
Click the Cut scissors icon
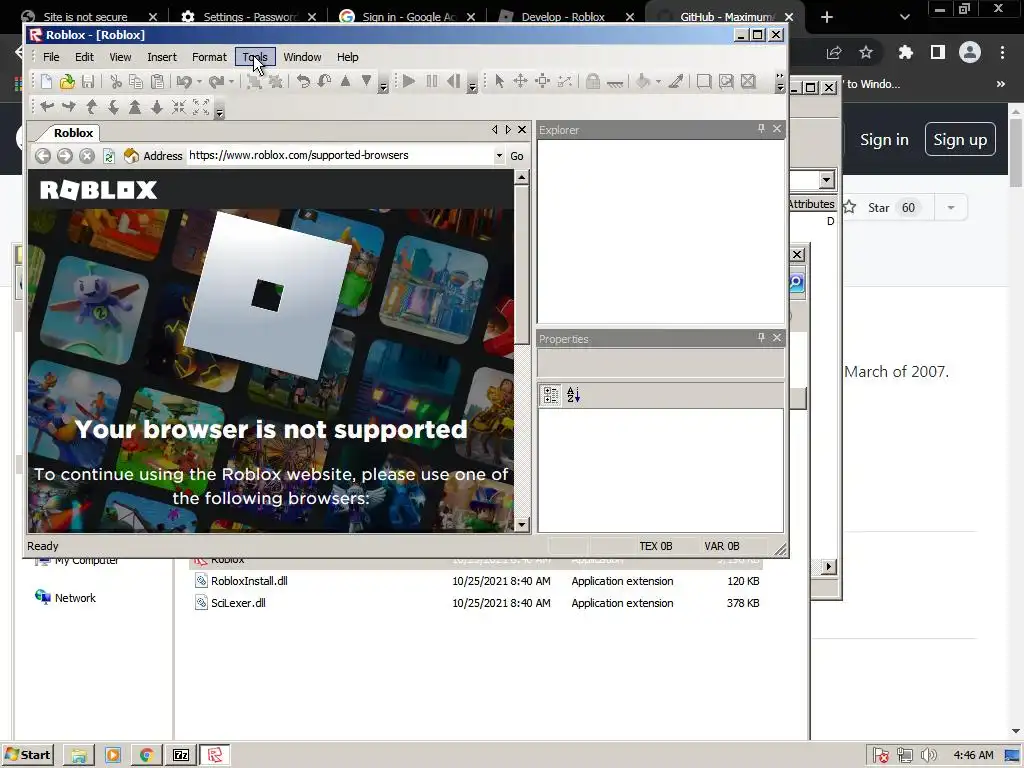(116, 82)
